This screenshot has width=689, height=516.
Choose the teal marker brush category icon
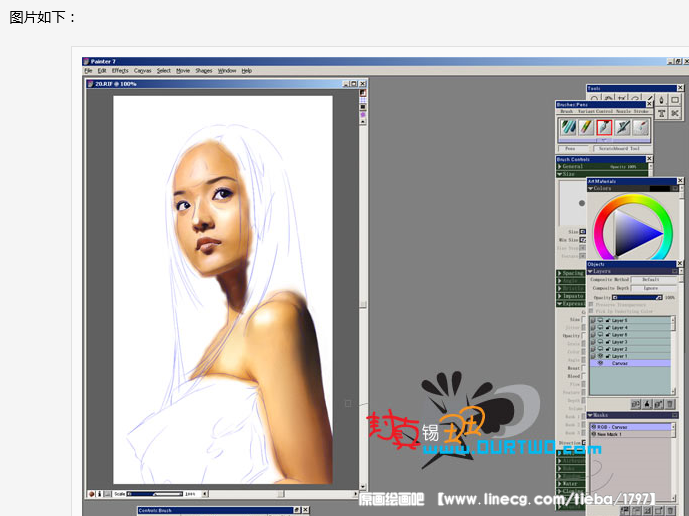[x=568, y=127]
